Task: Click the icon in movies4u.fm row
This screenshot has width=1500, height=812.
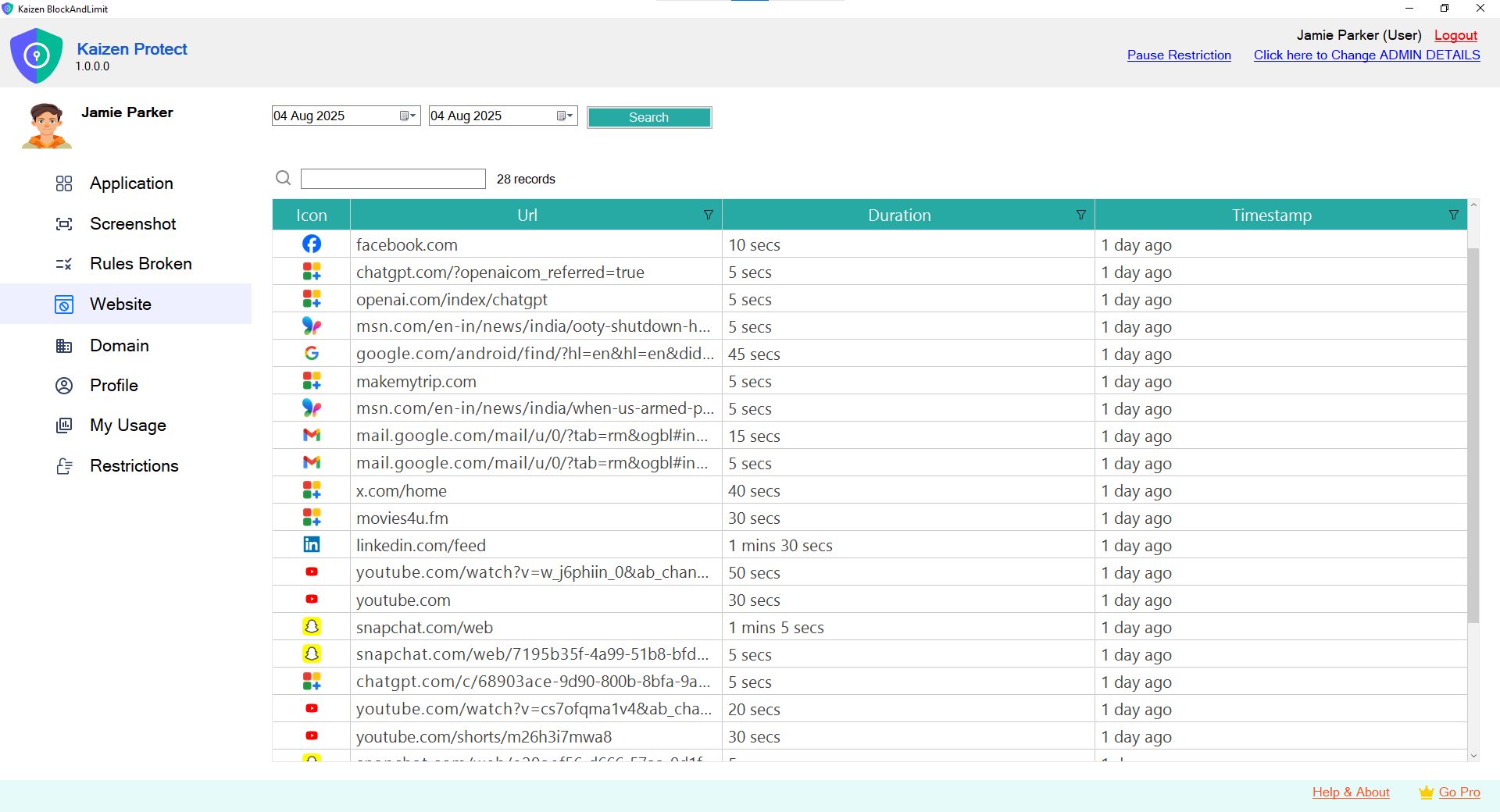Action: coord(312,518)
